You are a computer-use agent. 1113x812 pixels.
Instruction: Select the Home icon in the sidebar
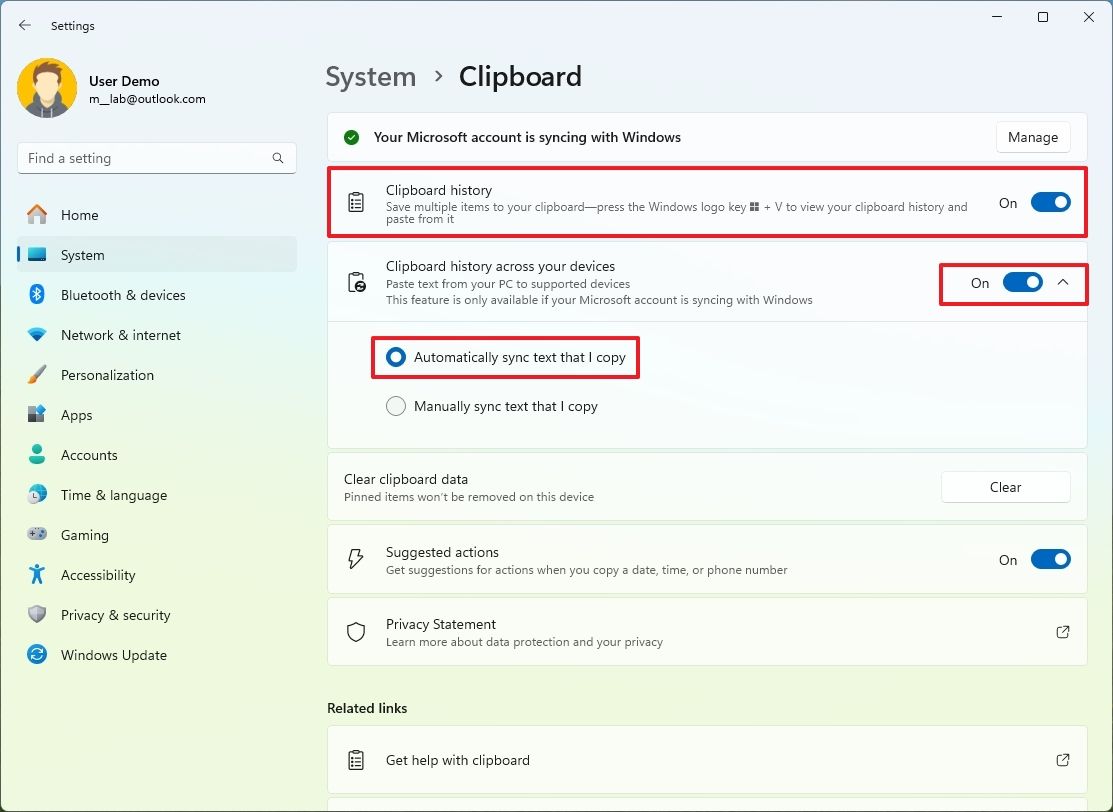[39, 215]
